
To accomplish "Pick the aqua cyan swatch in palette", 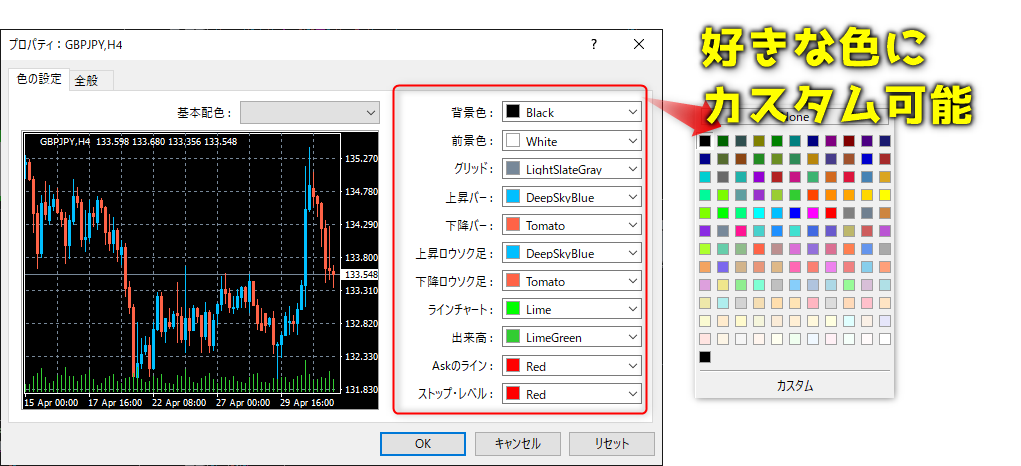I will 758,213.
